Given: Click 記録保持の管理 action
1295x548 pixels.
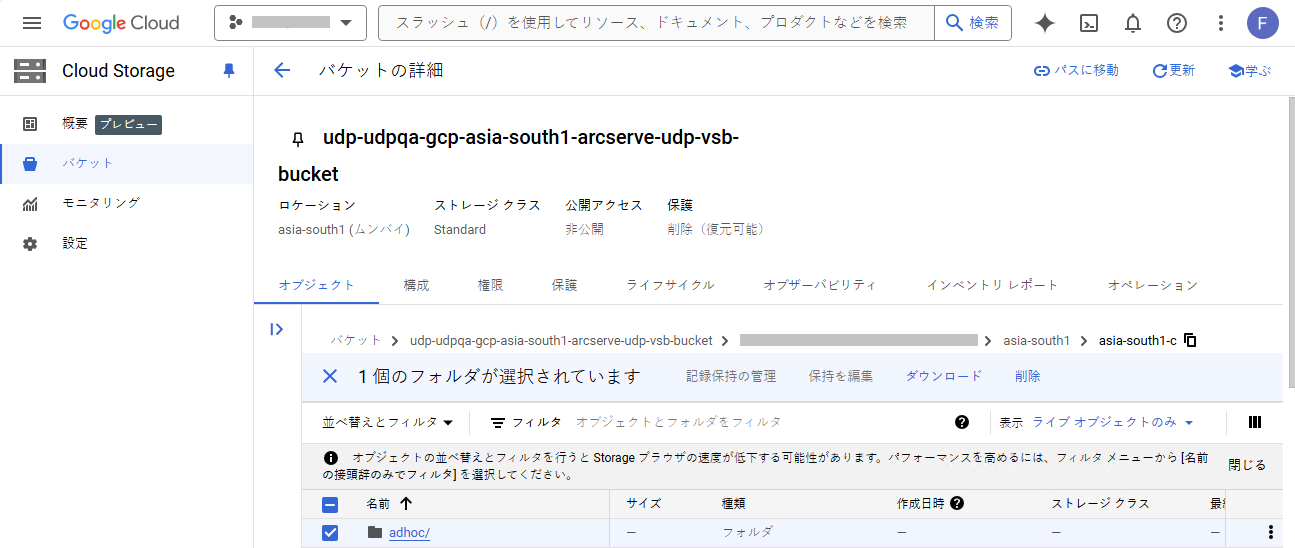Looking at the screenshot, I should point(731,376).
